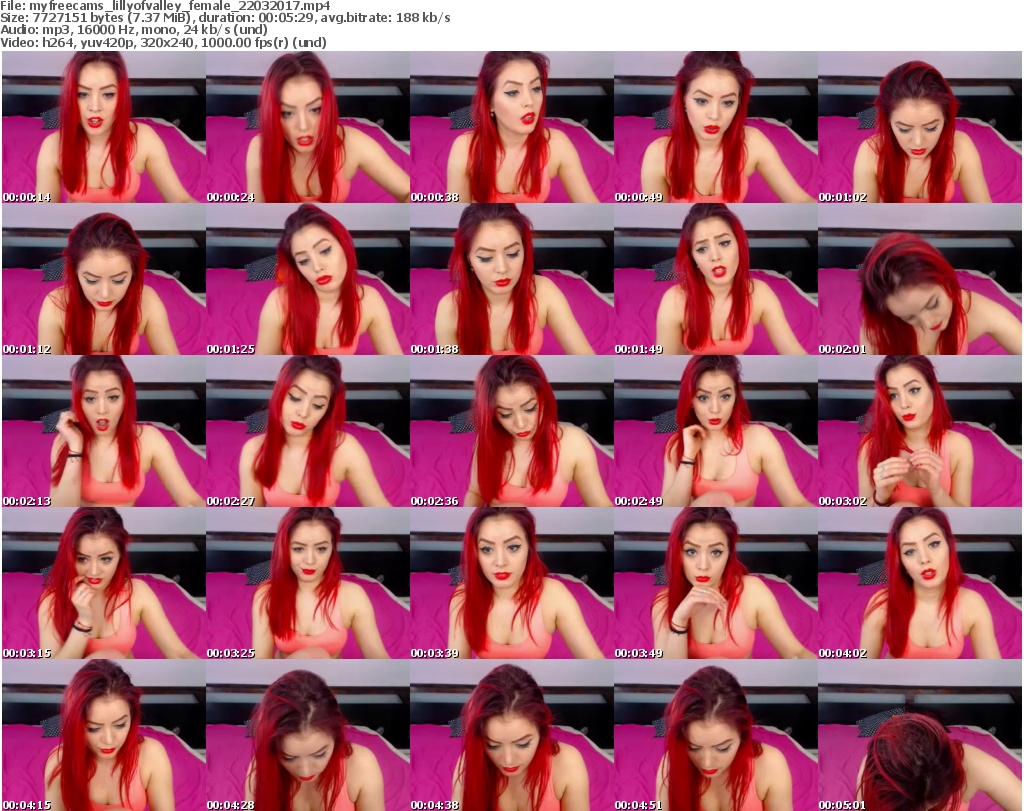Click the 00:04:38 frame thumbnail
The width and height of the screenshot is (1024, 811).
coord(512,735)
